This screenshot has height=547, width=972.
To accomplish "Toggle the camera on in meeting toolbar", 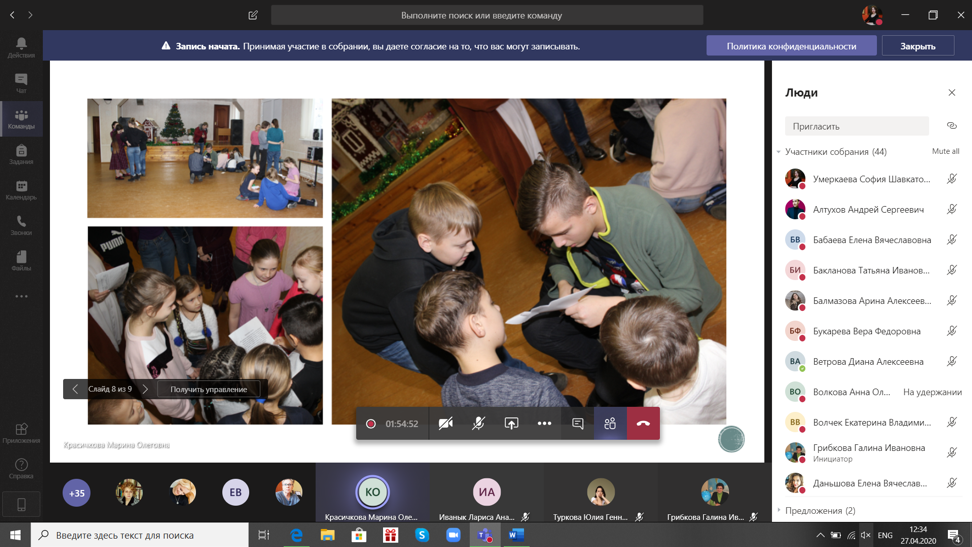I will click(x=446, y=424).
